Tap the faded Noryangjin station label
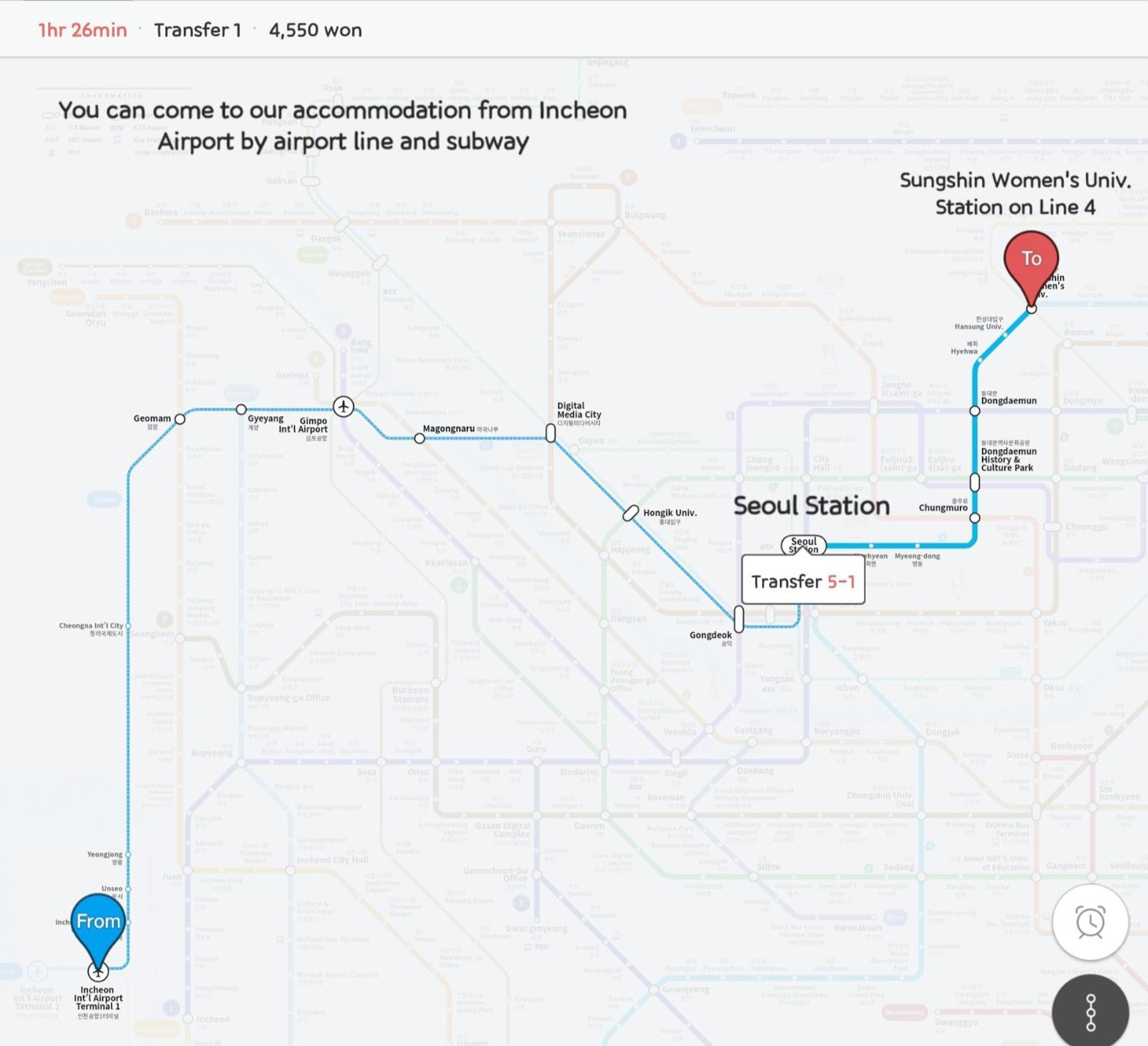 pos(837,731)
